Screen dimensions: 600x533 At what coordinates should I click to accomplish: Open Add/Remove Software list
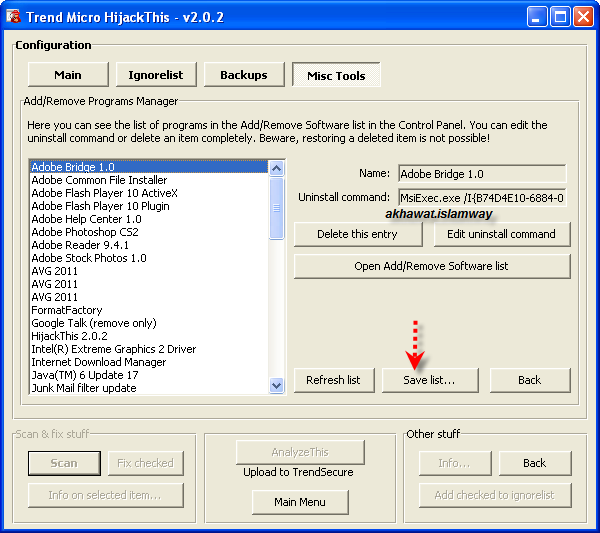(432, 266)
